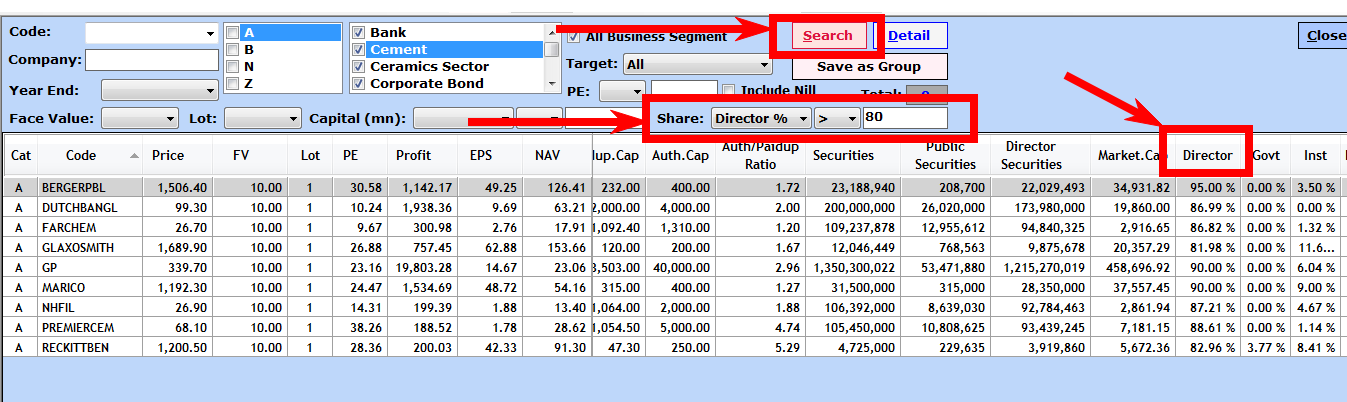Screen dimensions: 1347x402
Task: Uncheck the Ceramics Sector checkbox
Action: pyautogui.click(x=358, y=67)
